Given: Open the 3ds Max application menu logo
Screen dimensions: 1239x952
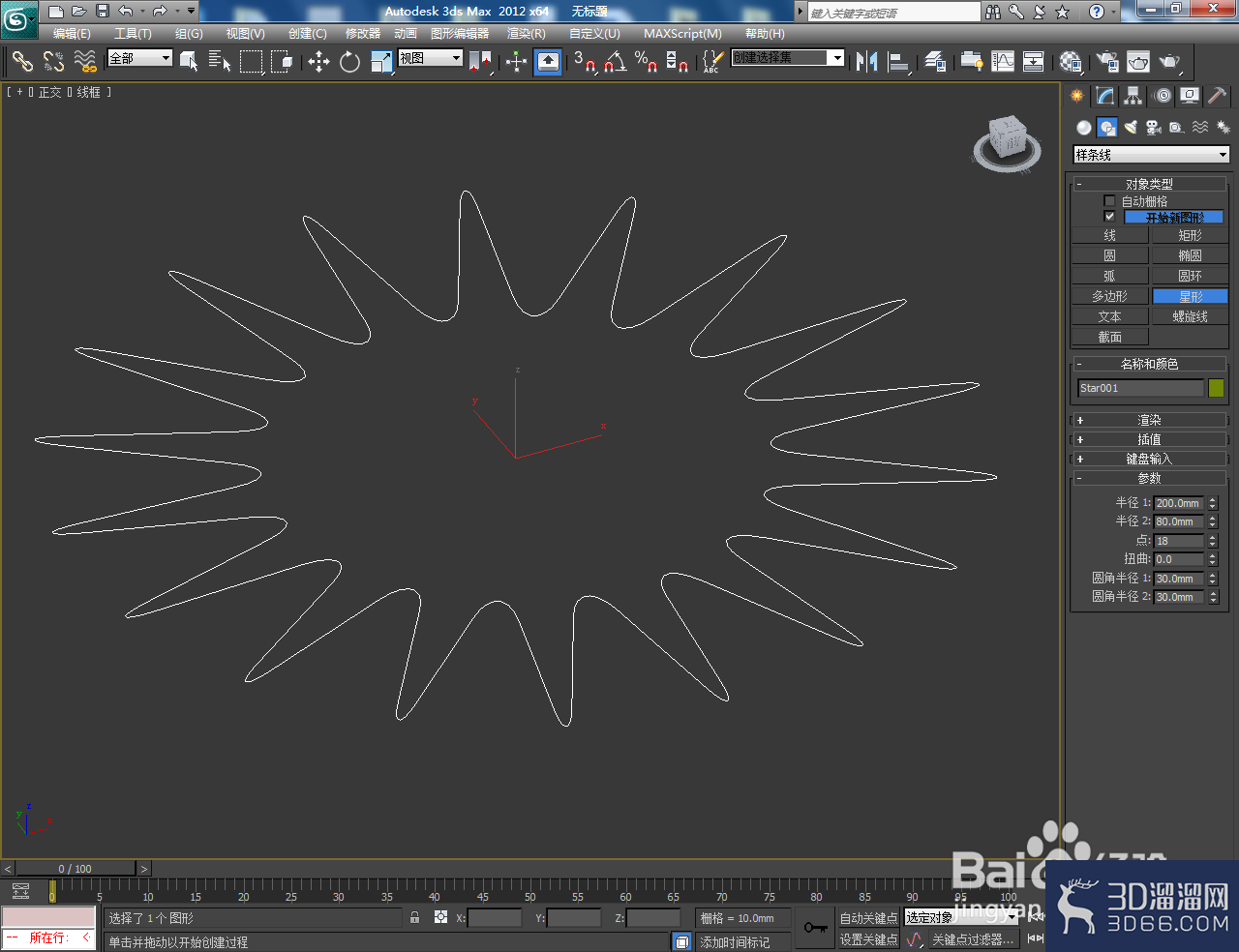Looking at the screenshot, I should coord(18,17).
